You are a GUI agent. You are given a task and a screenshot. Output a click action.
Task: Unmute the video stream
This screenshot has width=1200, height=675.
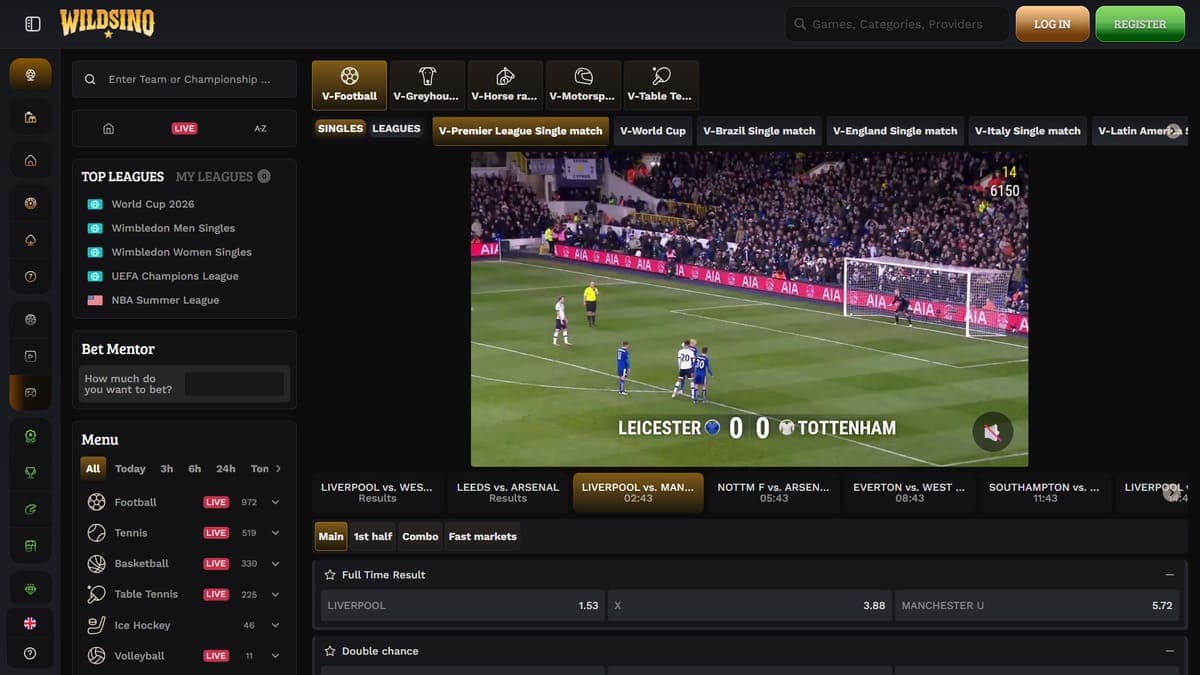[992, 432]
